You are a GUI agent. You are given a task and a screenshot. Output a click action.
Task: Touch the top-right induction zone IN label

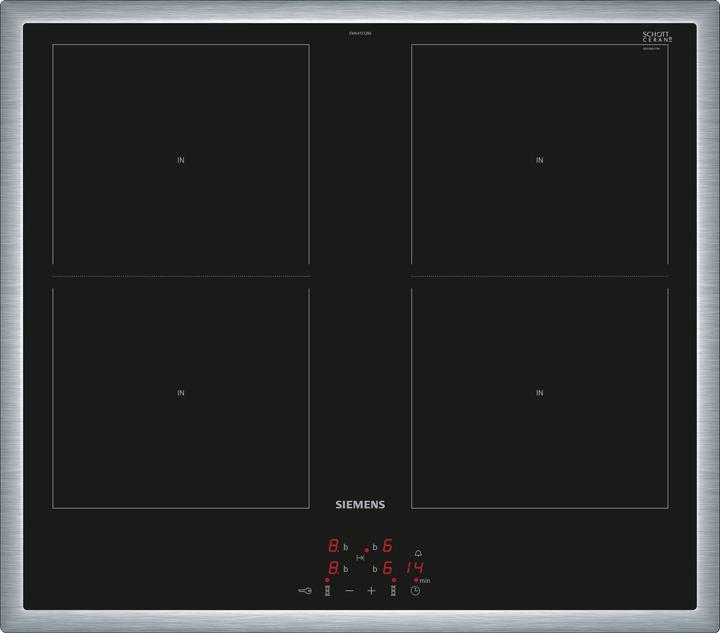pyautogui.click(x=539, y=160)
